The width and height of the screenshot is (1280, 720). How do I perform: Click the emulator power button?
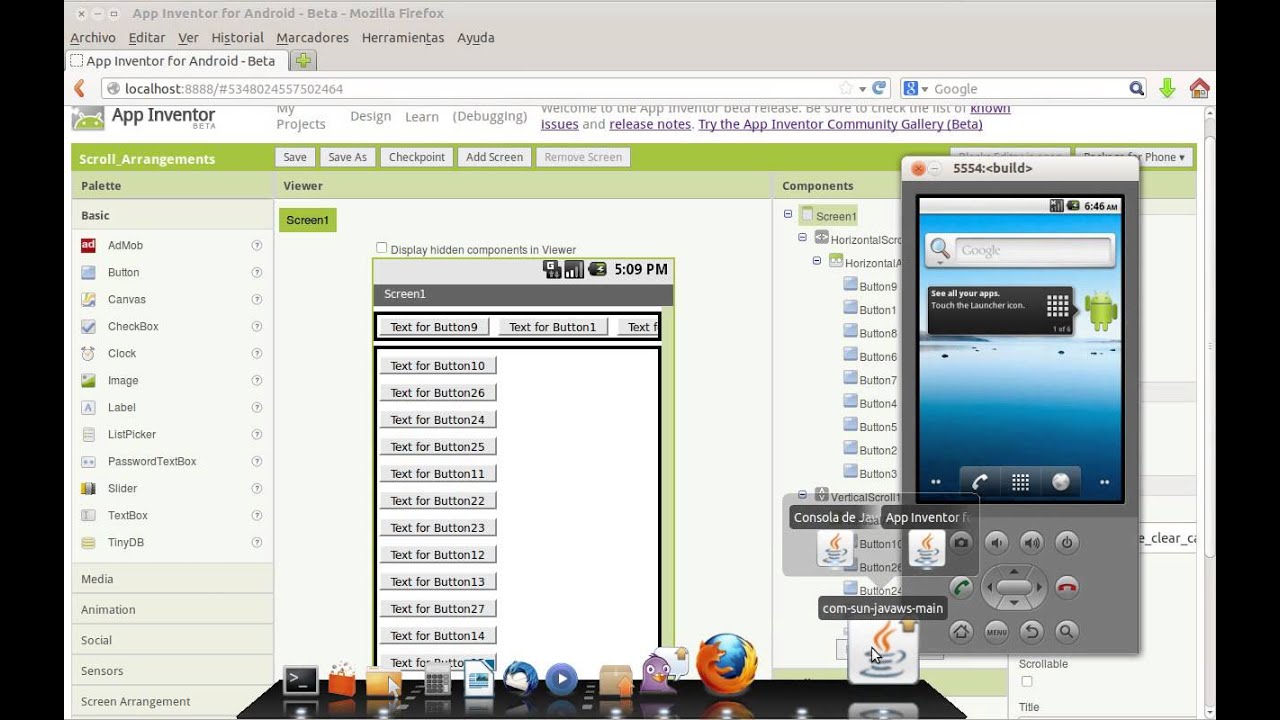click(x=1067, y=543)
